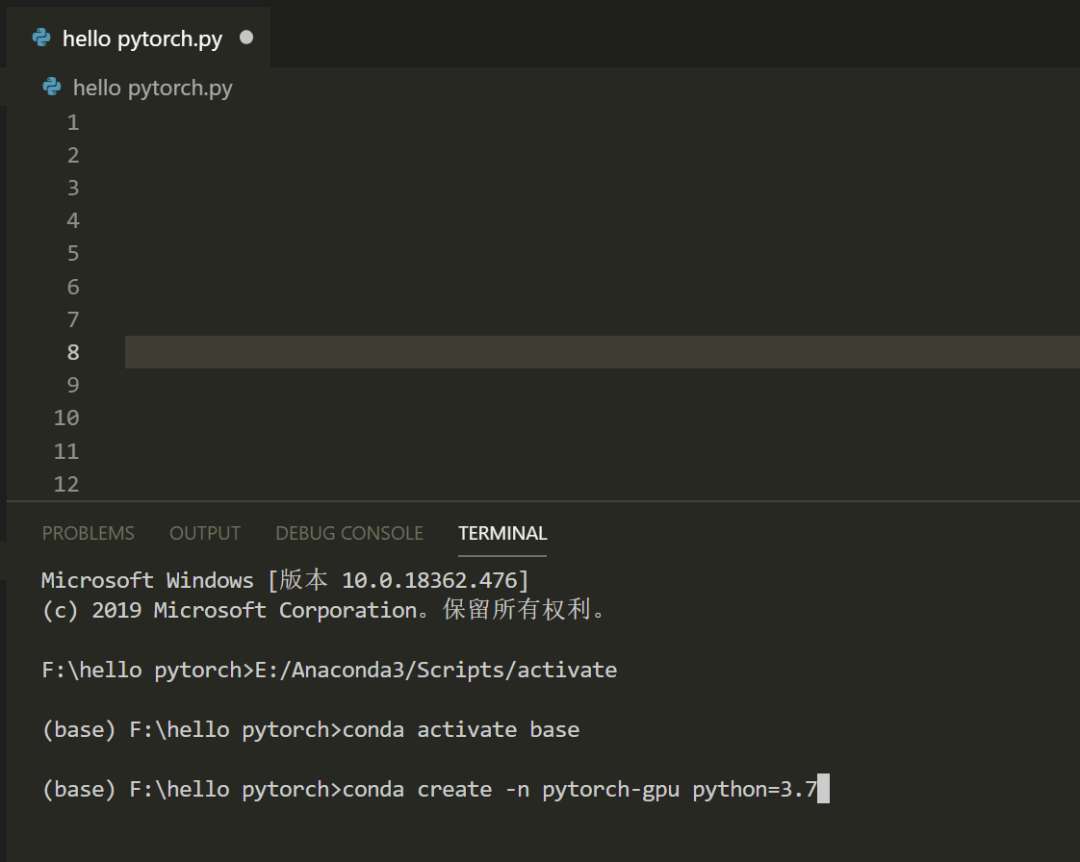The image size is (1080, 862).
Task: Show the DEBUG CONSOLE panel tab
Action: click(349, 533)
